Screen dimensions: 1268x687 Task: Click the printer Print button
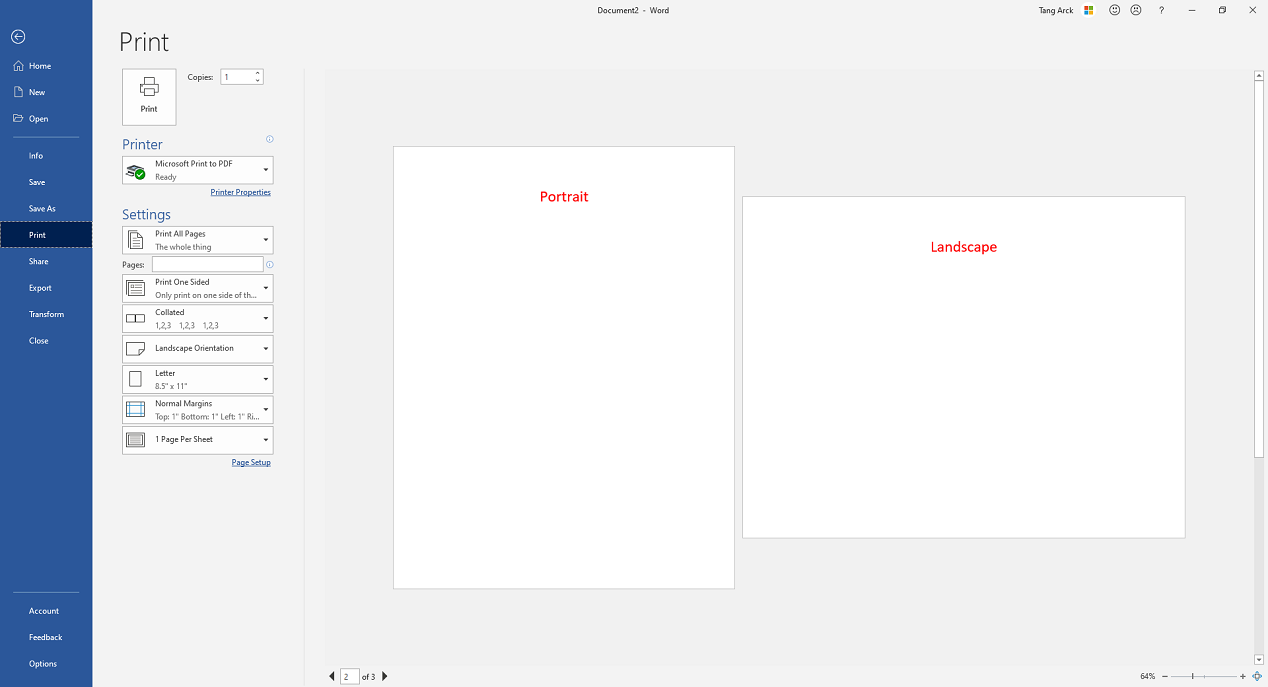(x=149, y=97)
